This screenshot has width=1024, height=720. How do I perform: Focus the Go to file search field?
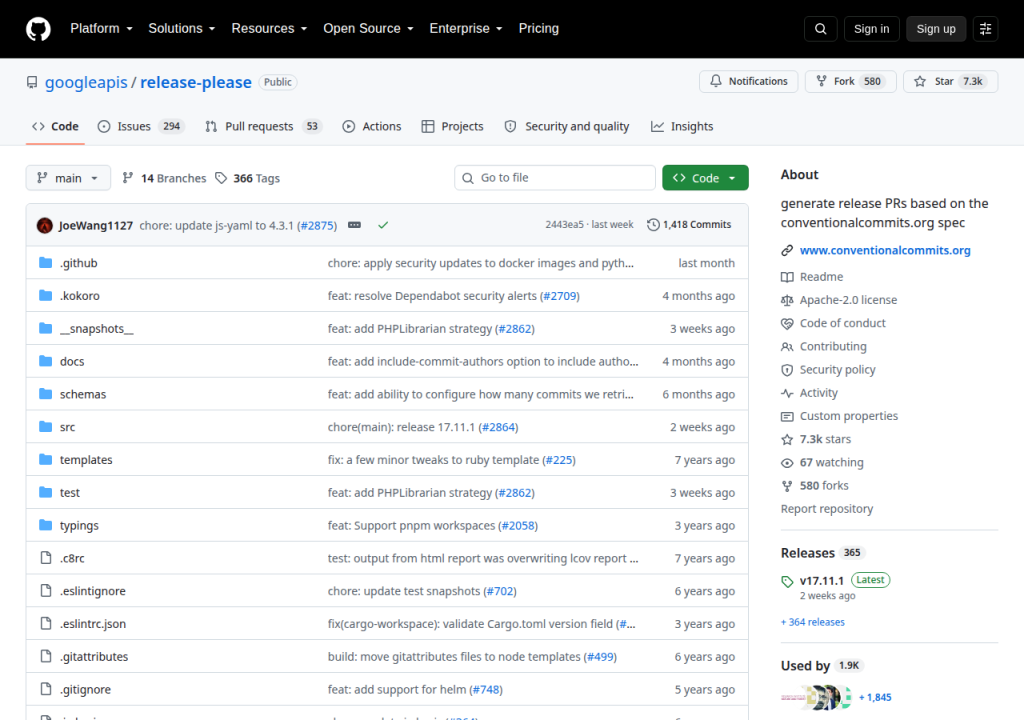click(x=555, y=178)
